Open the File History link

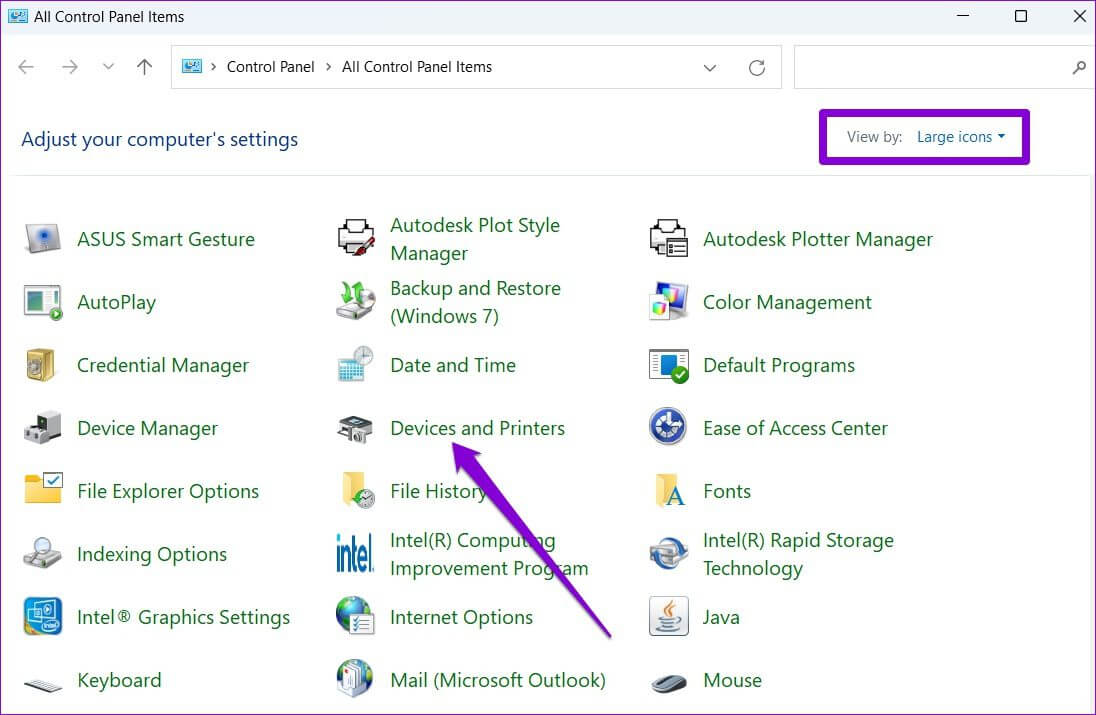click(x=438, y=491)
